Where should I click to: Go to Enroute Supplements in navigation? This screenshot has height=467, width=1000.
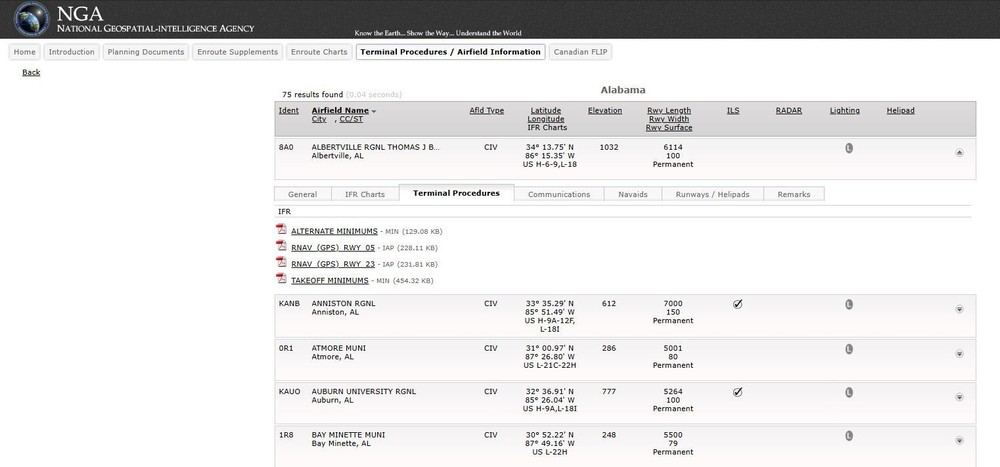237,52
